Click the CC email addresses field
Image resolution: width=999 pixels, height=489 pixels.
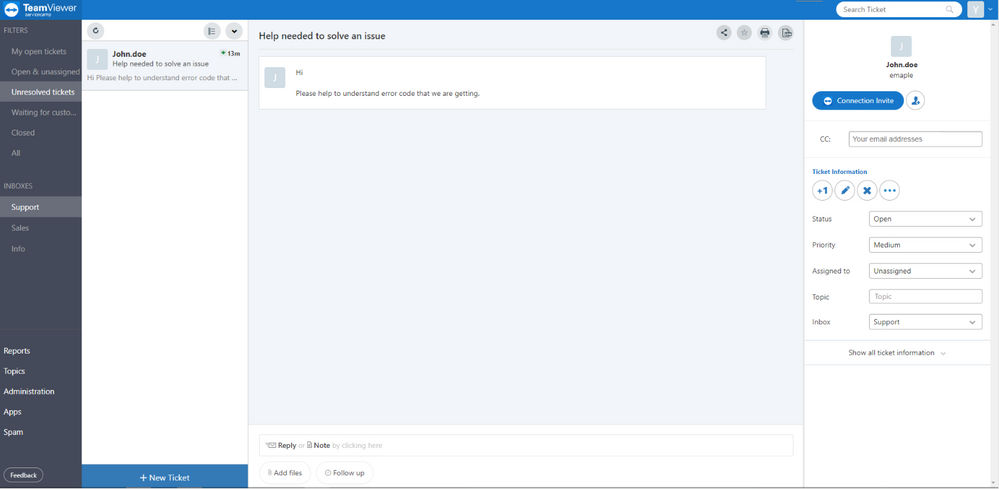[x=916, y=139]
